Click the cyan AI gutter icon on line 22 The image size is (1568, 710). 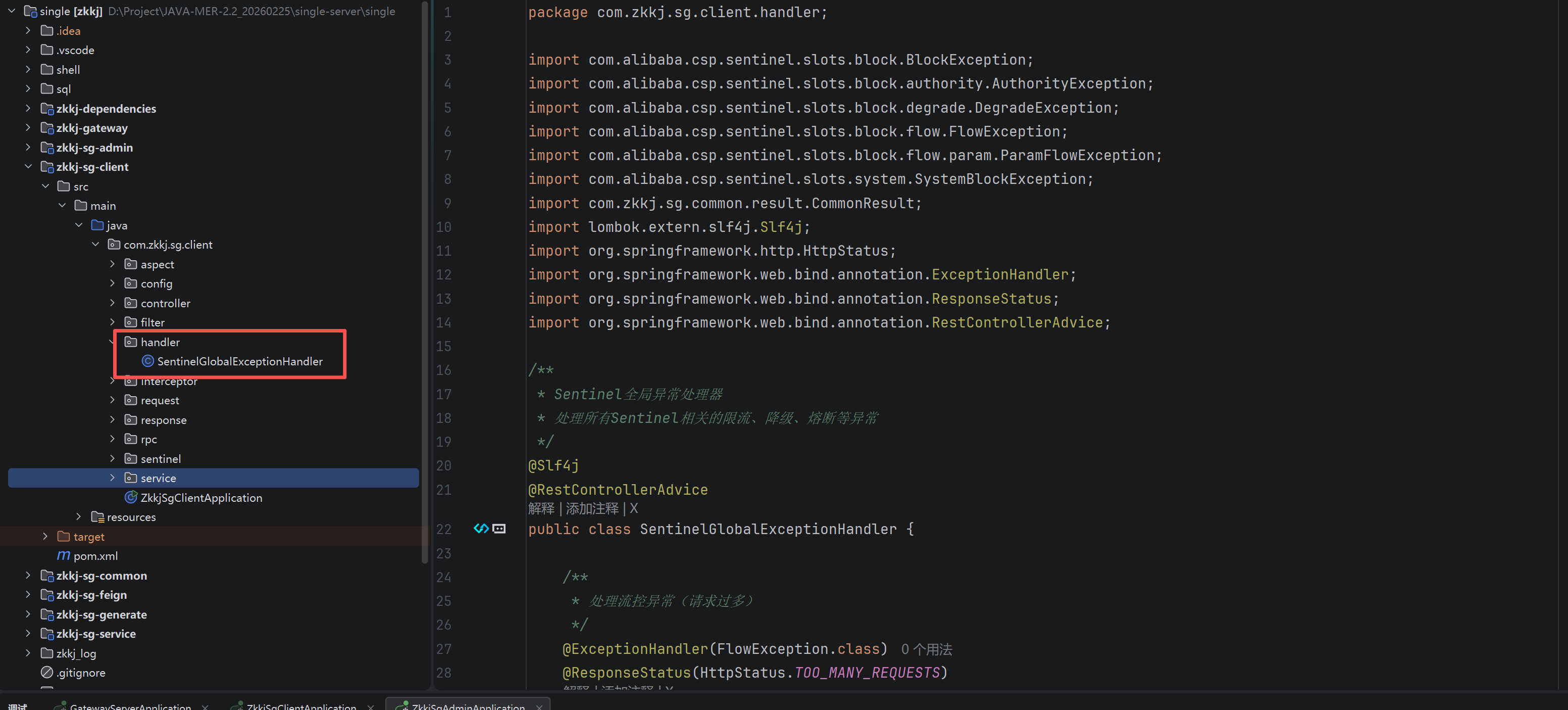[480, 529]
